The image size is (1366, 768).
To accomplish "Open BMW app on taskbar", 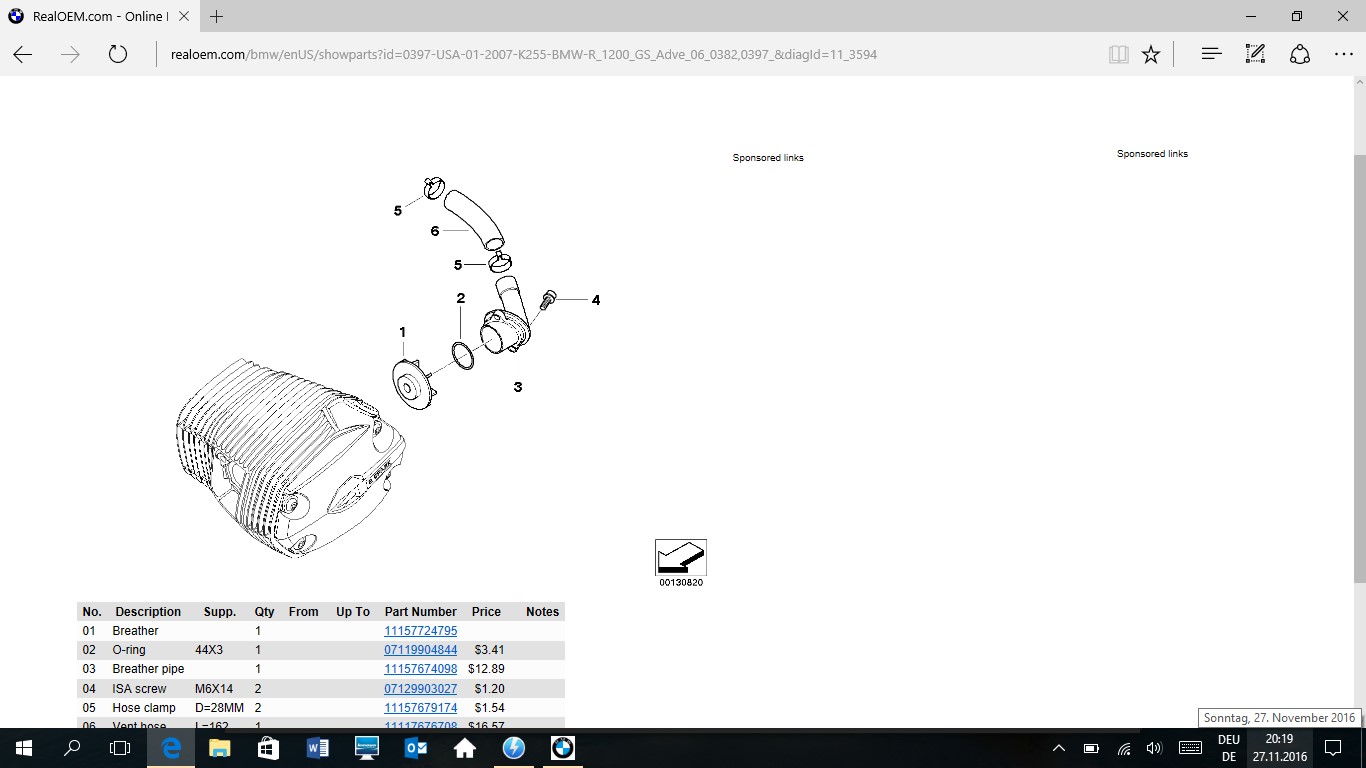I will click(x=563, y=748).
